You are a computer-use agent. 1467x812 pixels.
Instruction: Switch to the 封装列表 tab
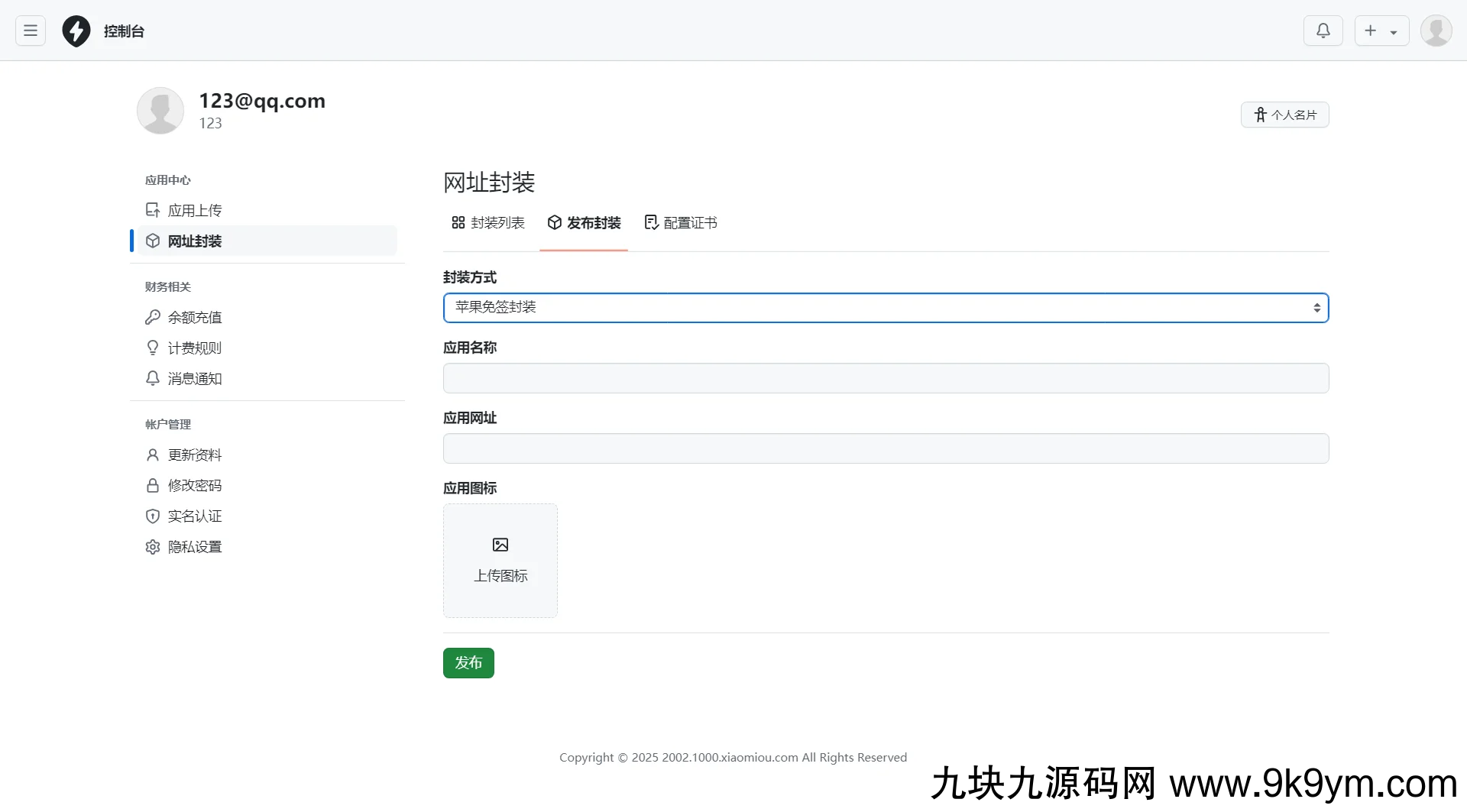[x=488, y=223]
